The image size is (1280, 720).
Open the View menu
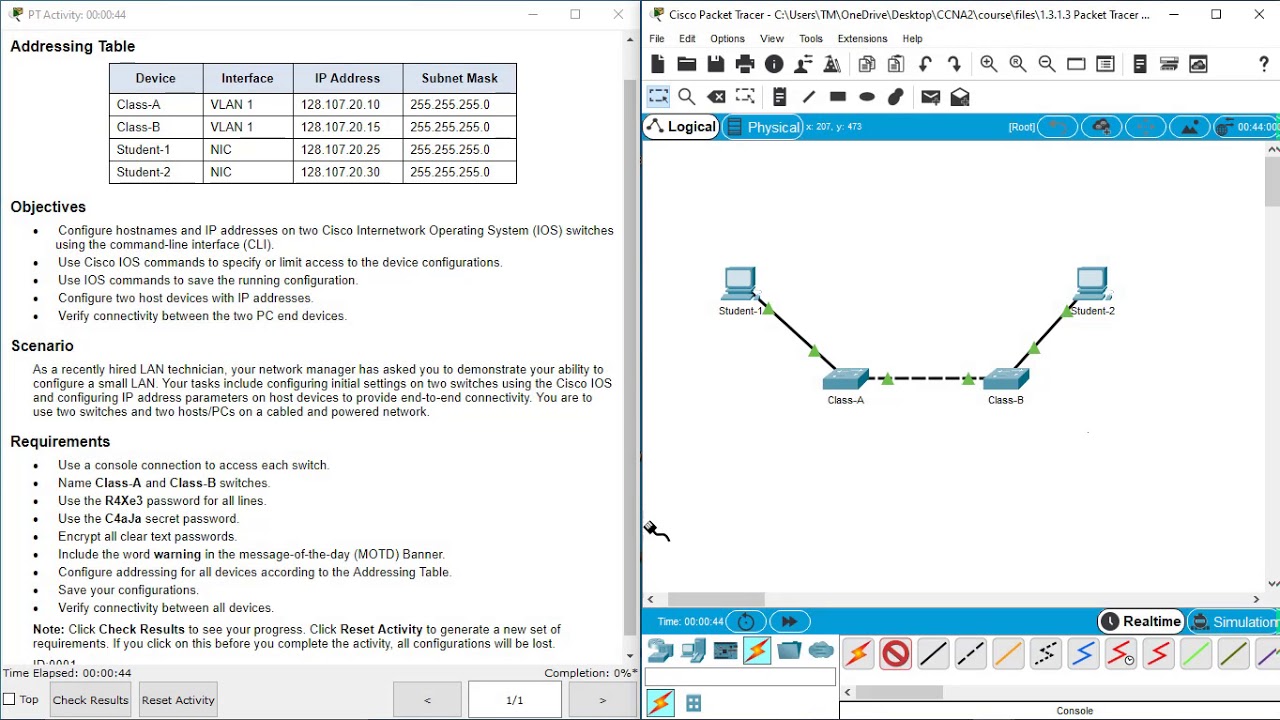coord(771,39)
